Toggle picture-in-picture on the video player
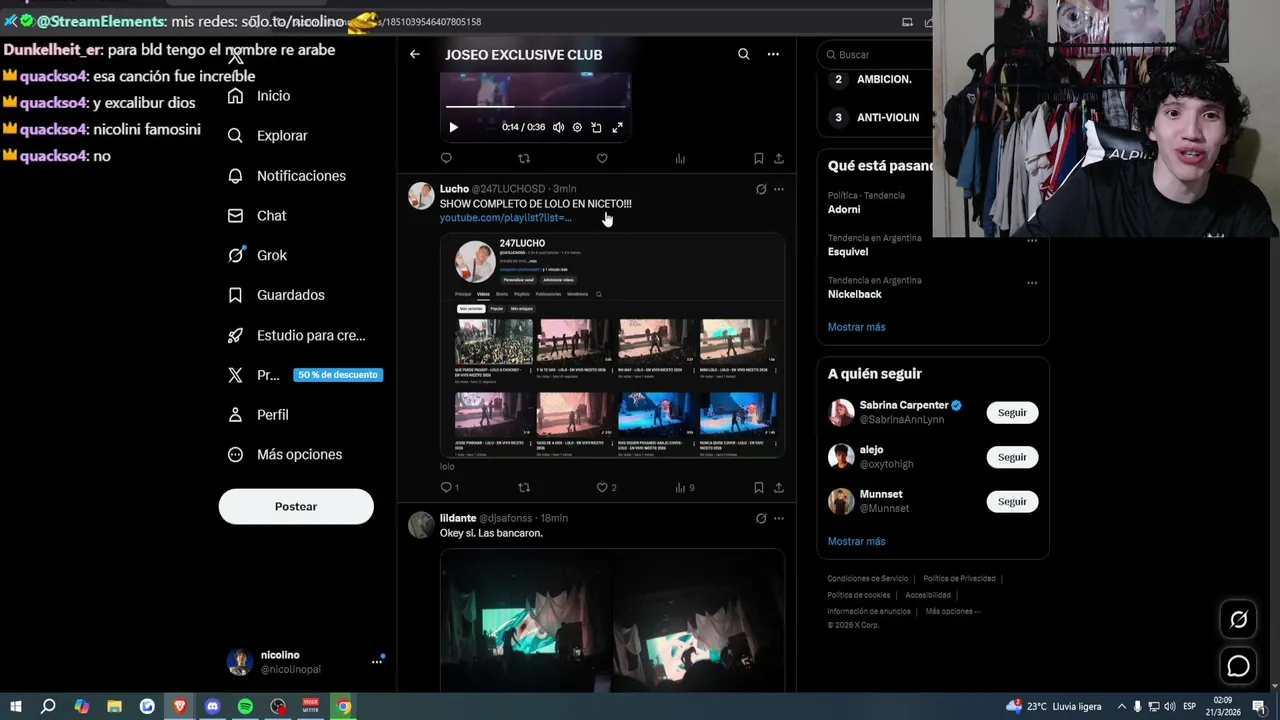Image resolution: width=1280 pixels, height=720 pixels. tap(596, 127)
